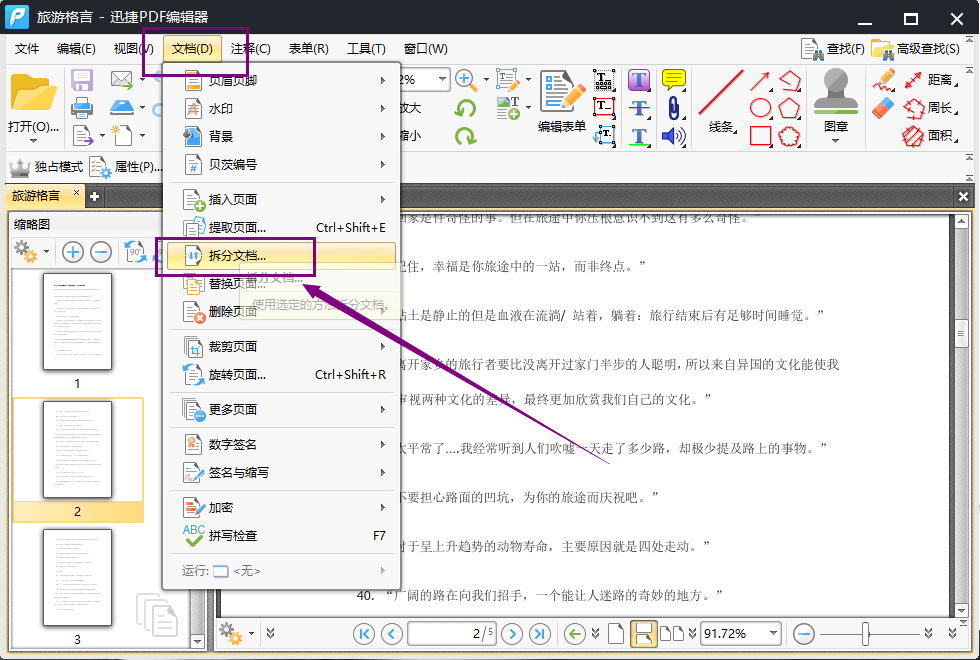Expand the 插入页面 submenu
This screenshot has width=980, height=660.
pyautogui.click(x=281, y=199)
